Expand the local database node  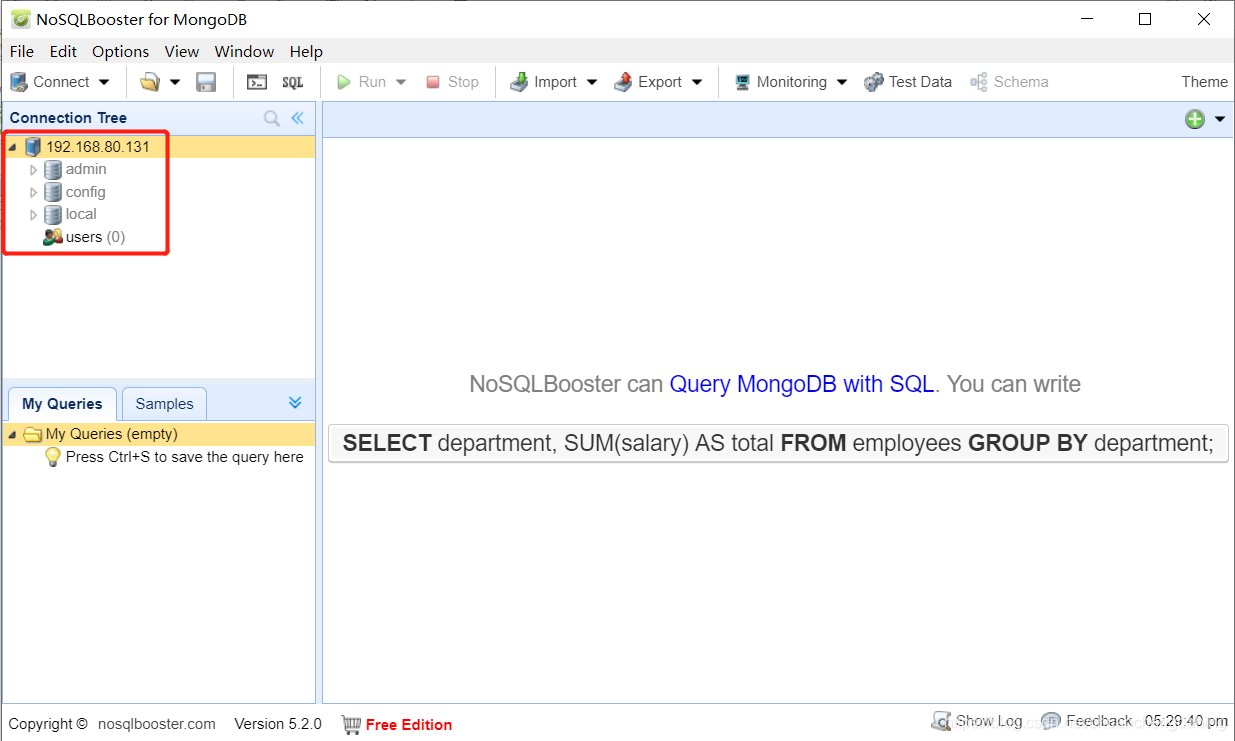(33, 214)
